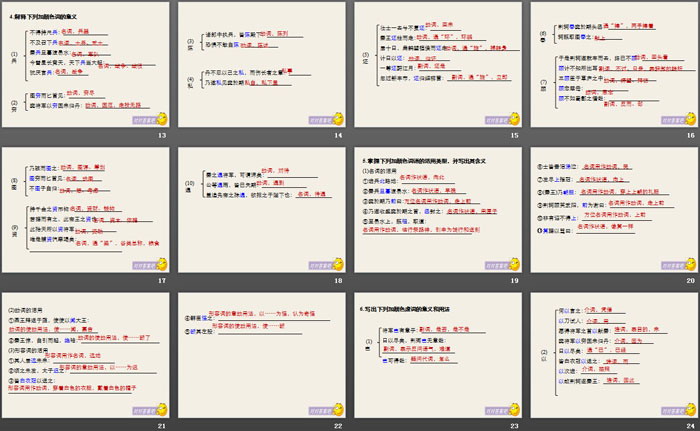Select slide 17 thumbnail
Viewport: 700px width, 431px height.
[x=86, y=210]
